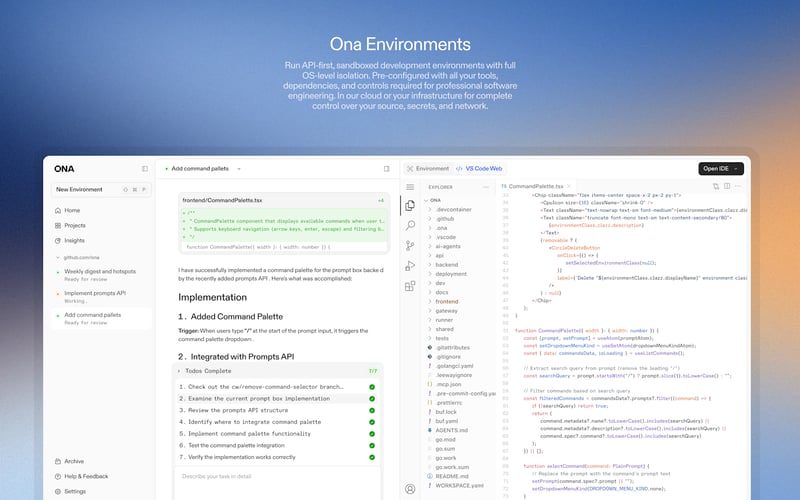The image size is (800, 500).
Task: Open the README.md file
Action: point(452,476)
